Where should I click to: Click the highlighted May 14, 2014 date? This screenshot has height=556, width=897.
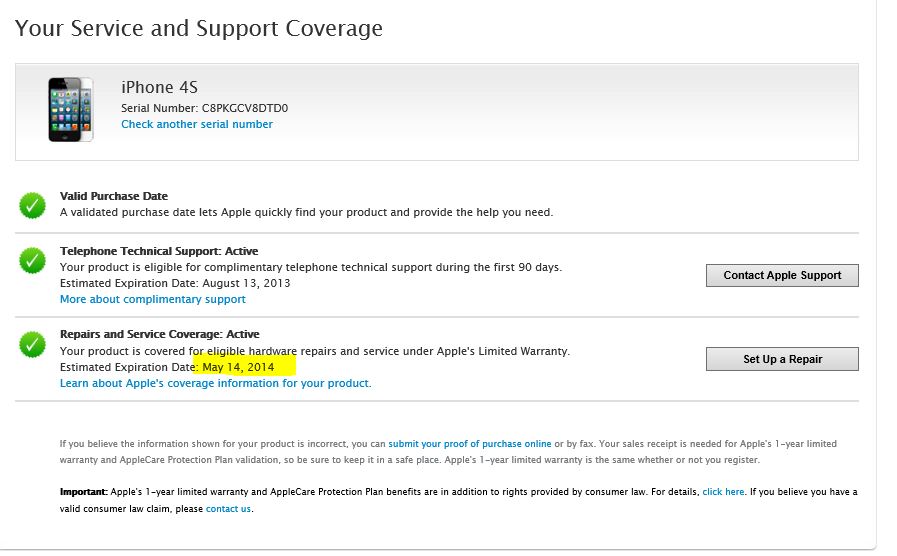pyautogui.click(x=238, y=367)
